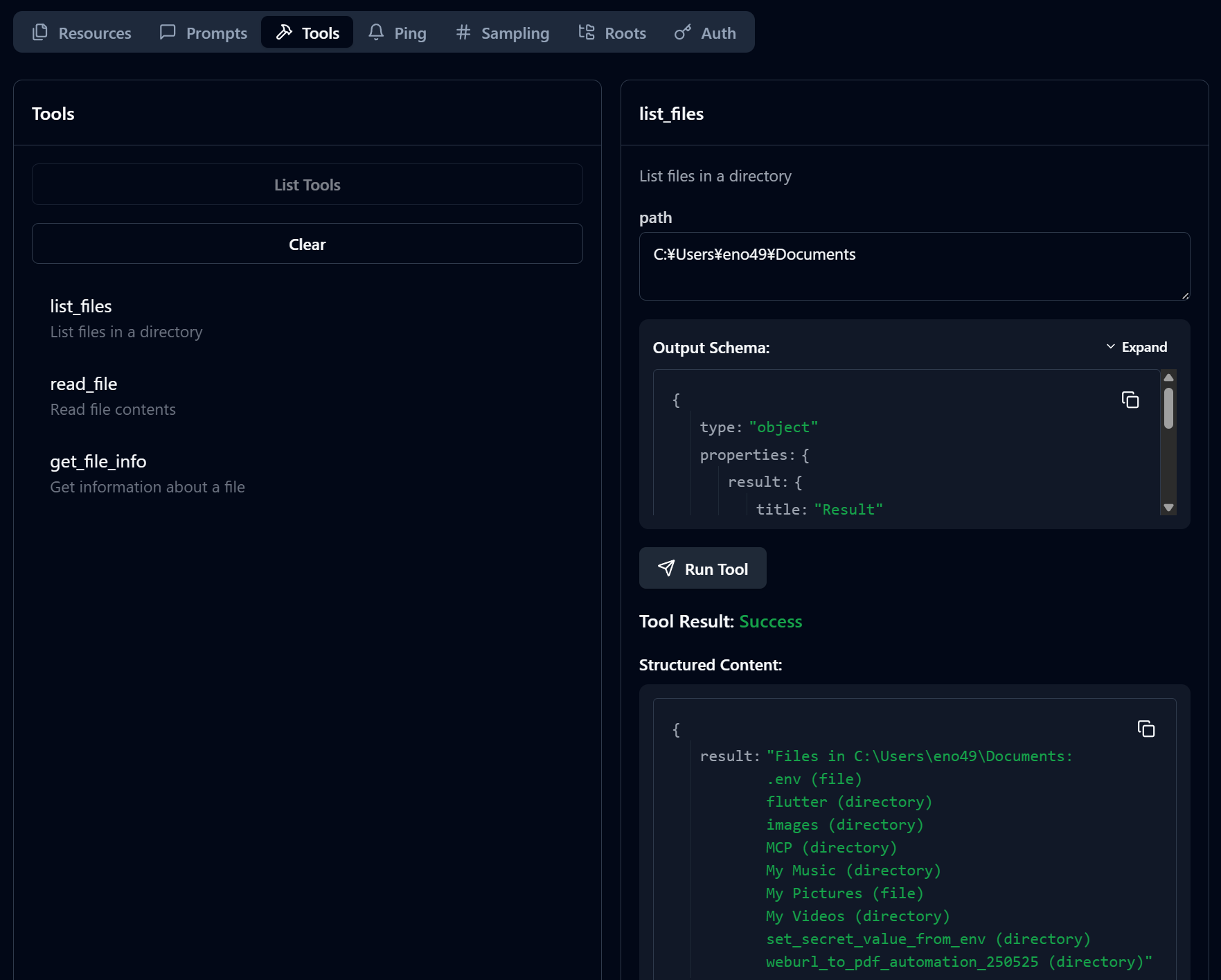Click the paper plane icon on Run Tool

click(666, 568)
